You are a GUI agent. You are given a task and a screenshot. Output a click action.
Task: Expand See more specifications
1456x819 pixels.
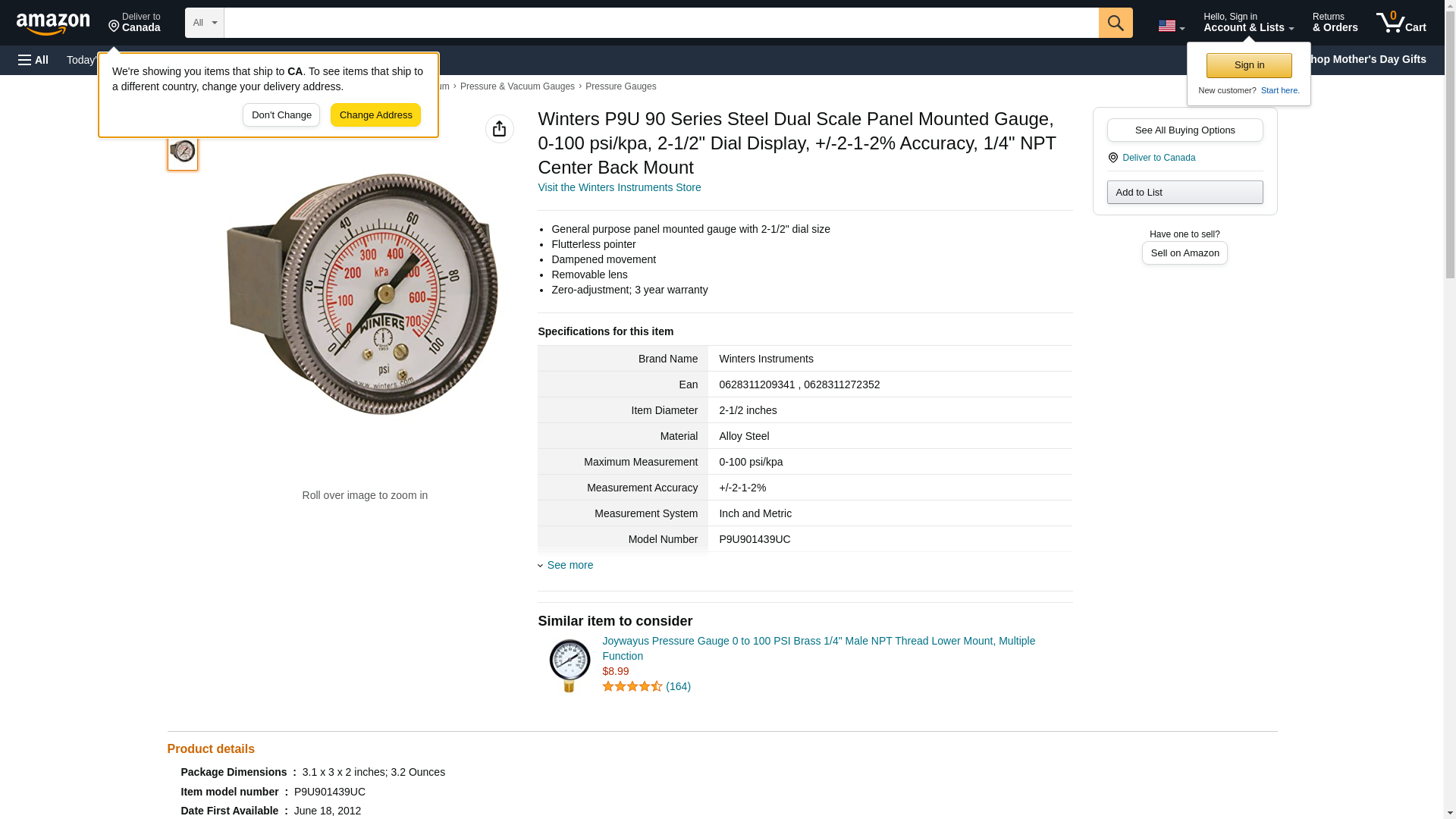pos(569,565)
